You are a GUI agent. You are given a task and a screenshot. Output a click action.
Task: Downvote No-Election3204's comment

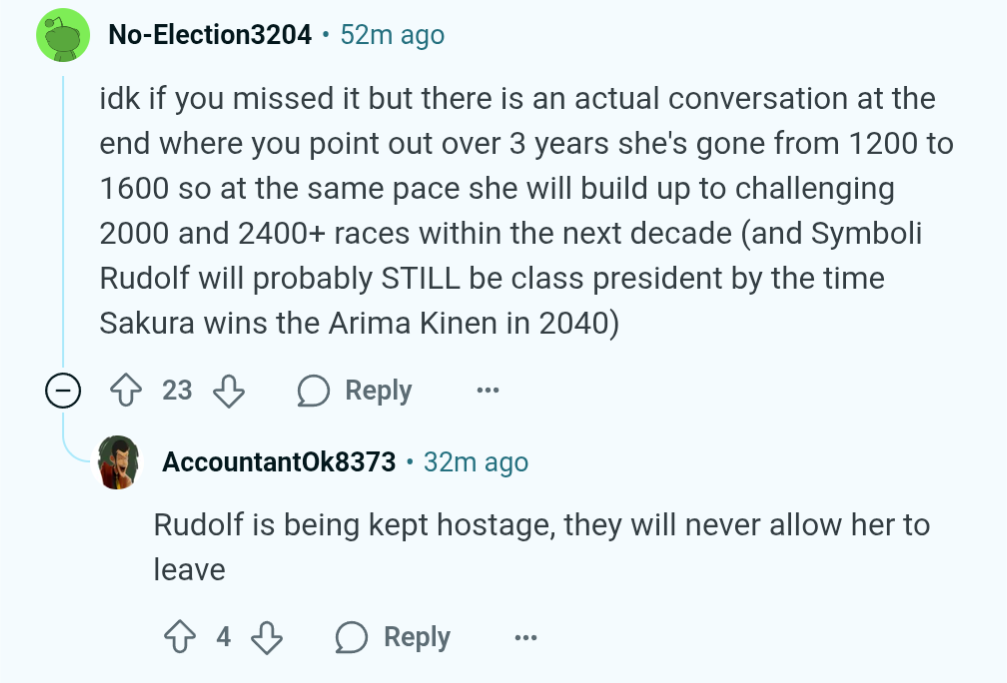click(x=229, y=390)
